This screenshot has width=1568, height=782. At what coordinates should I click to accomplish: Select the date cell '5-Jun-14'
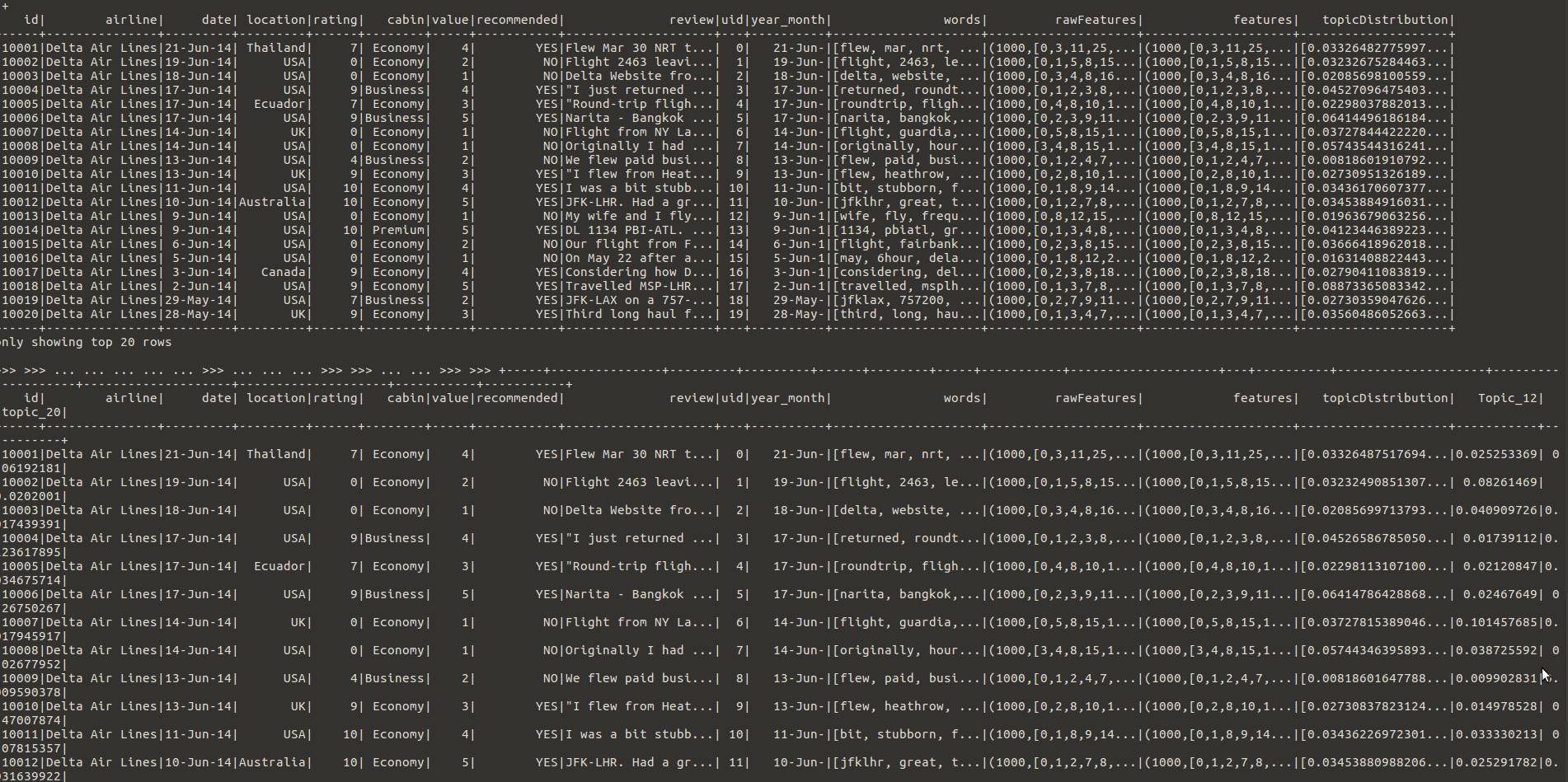[202, 258]
